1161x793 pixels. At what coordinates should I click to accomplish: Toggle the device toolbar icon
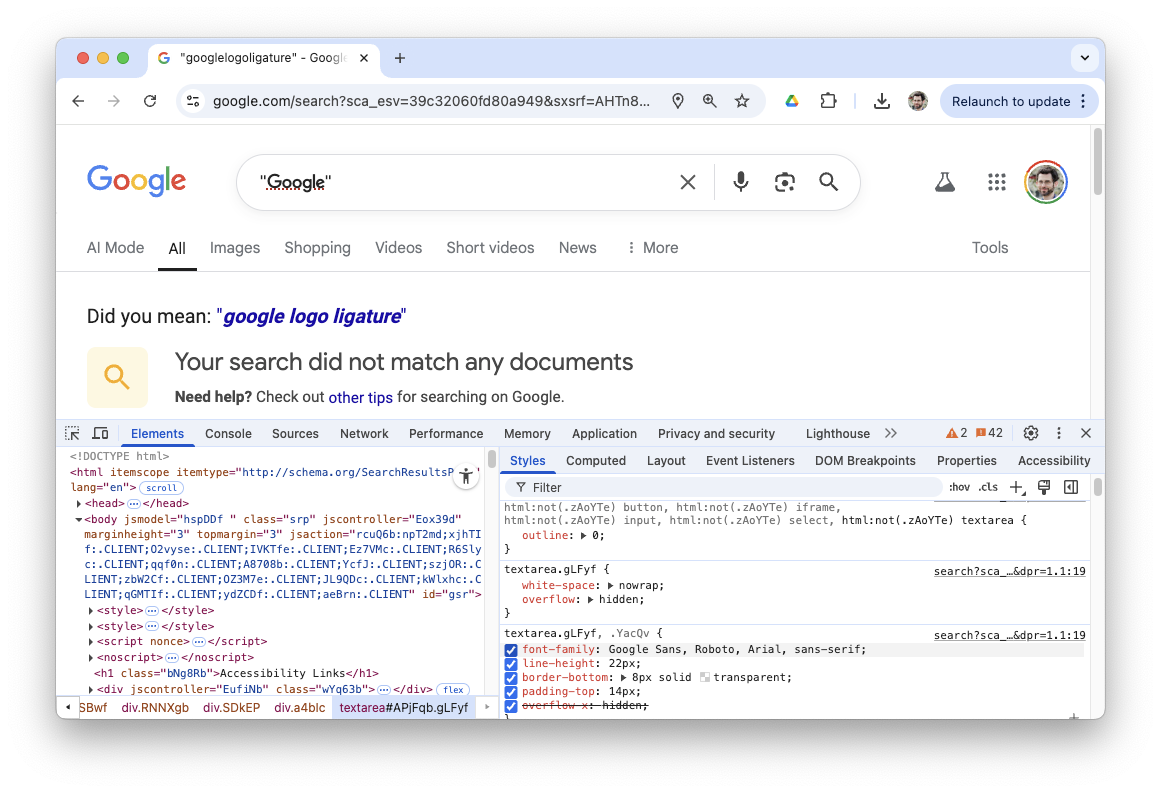(100, 433)
